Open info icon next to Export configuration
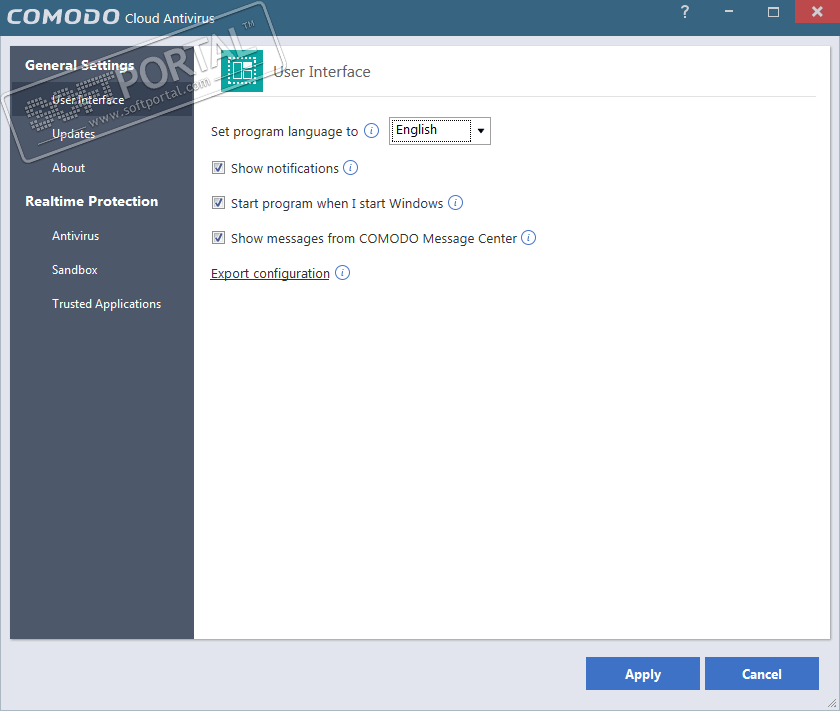Screen dimensions: 840x711 coord(342,273)
